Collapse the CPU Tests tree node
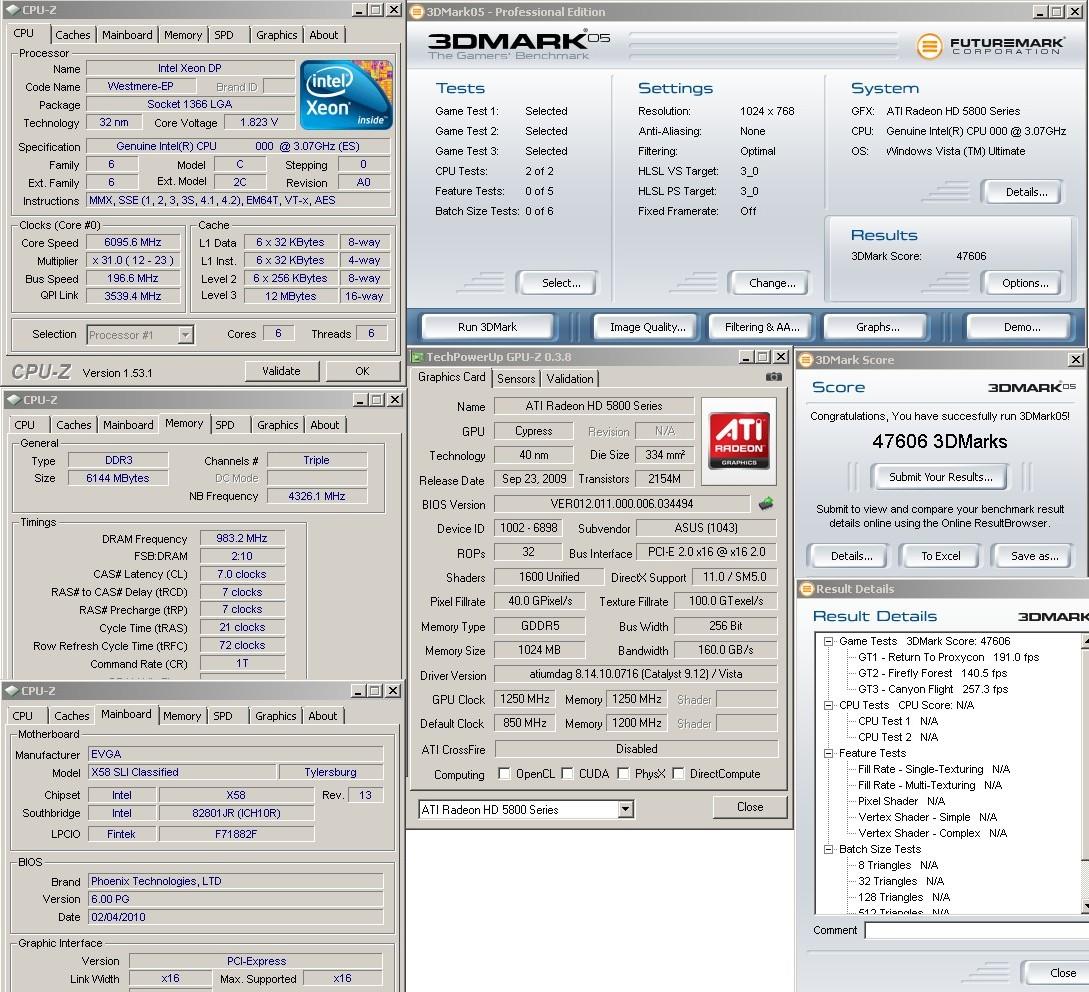 coord(828,706)
